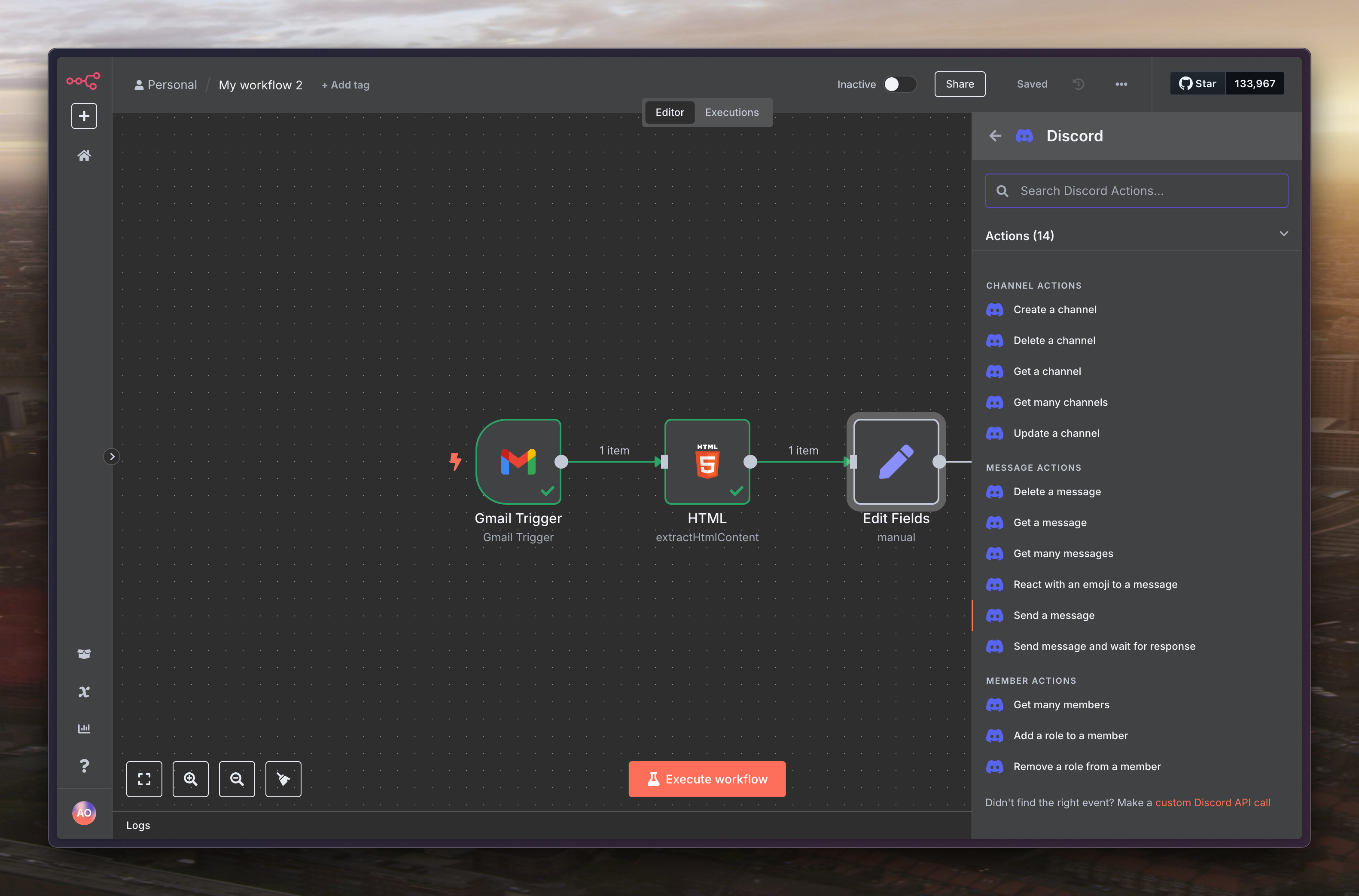Zoom in on the canvas

point(191,779)
